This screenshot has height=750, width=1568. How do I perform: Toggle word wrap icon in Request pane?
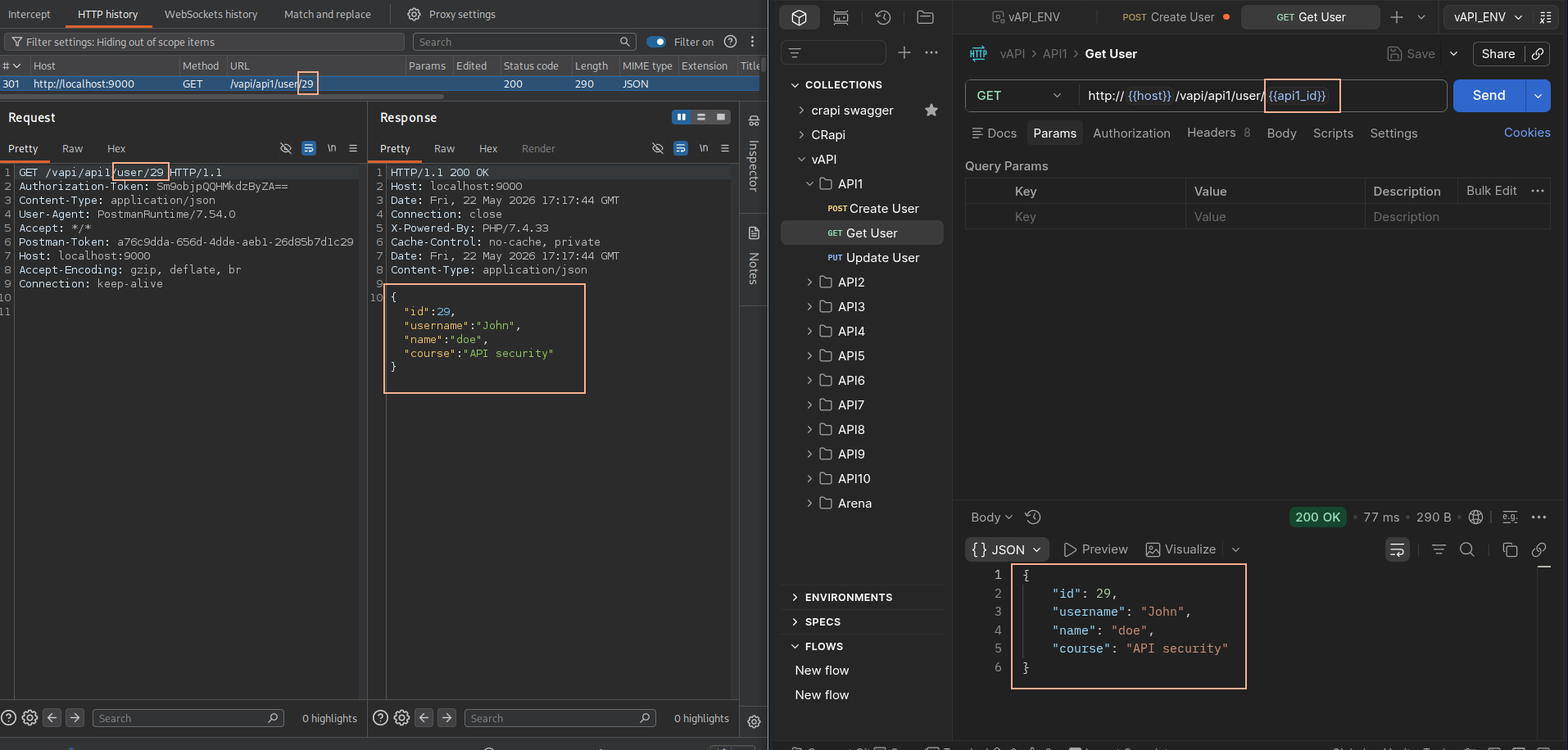click(309, 148)
